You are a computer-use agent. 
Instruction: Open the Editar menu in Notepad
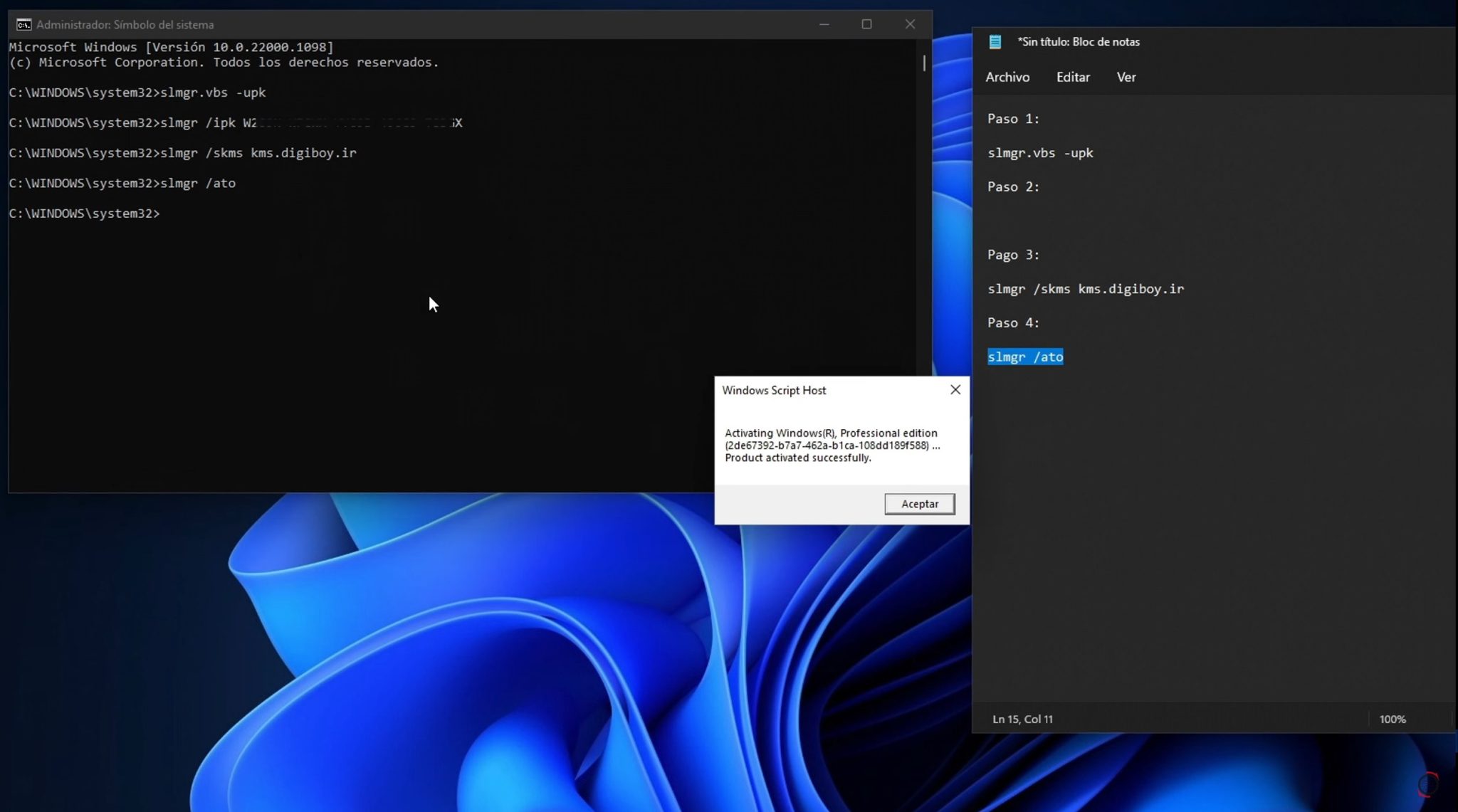coord(1072,77)
